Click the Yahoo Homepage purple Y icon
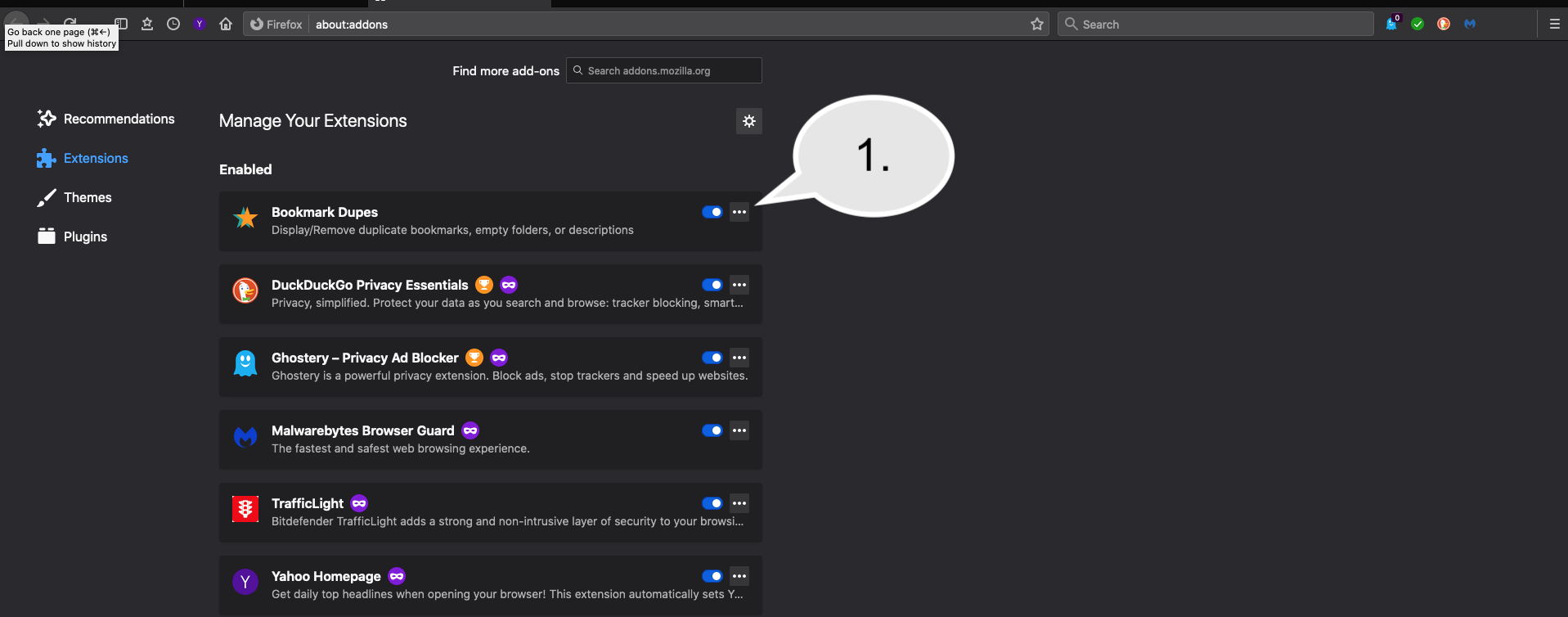 [245, 582]
